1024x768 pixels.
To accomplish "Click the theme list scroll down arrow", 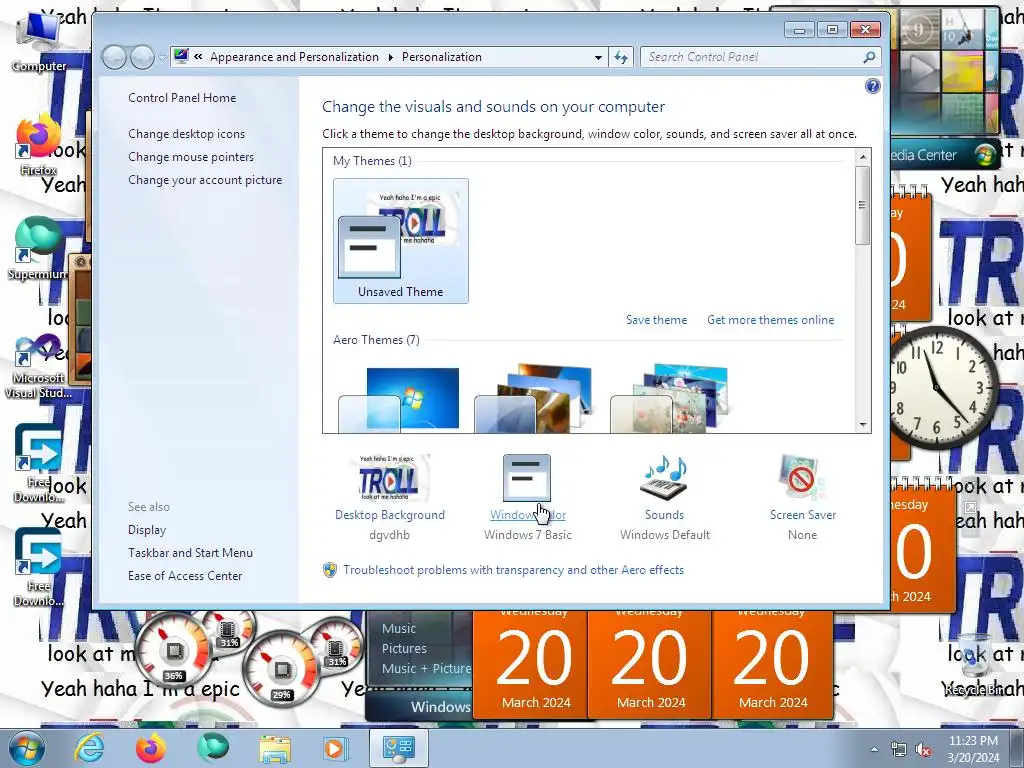I will [x=863, y=424].
